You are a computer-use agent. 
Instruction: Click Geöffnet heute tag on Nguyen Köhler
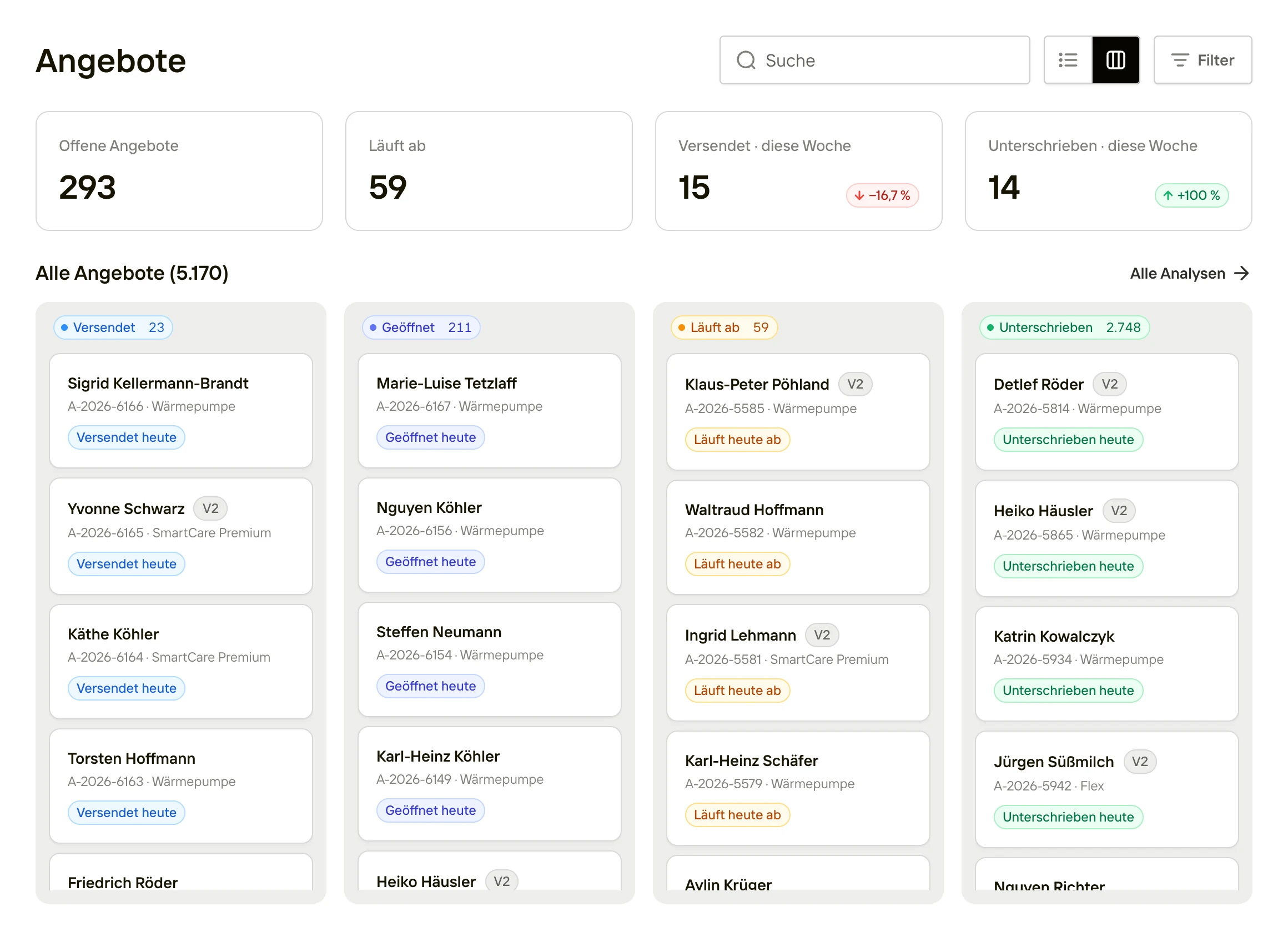coord(430,562)
